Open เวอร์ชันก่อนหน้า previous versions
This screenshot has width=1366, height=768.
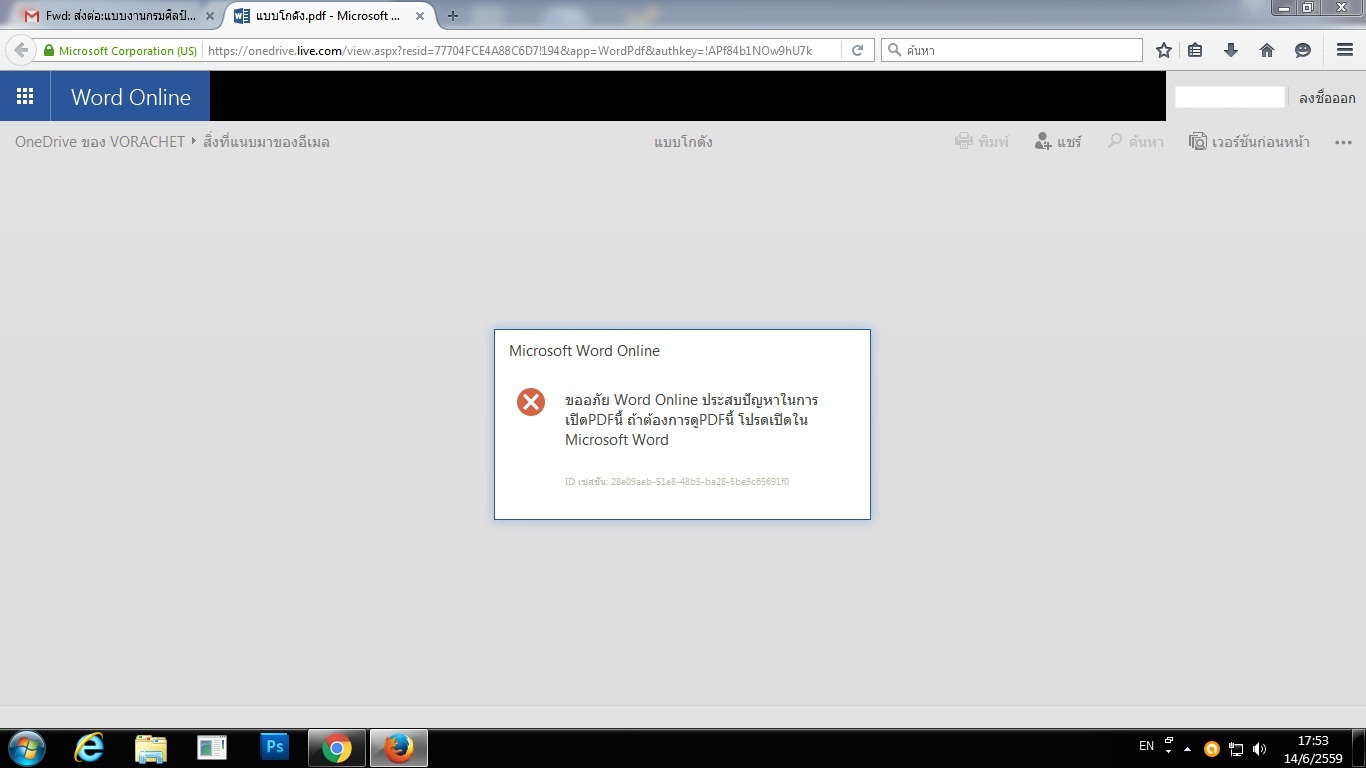1249,142
